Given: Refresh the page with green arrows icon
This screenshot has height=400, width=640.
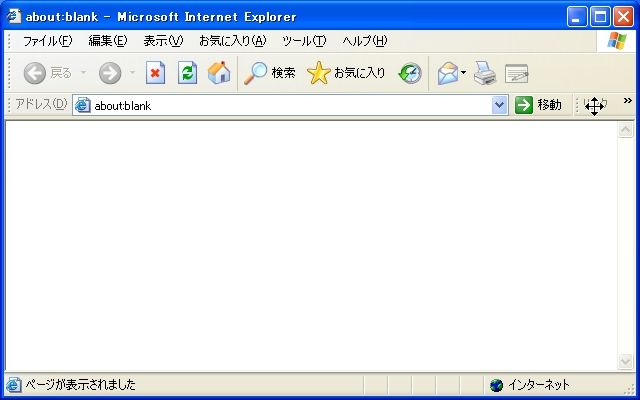Looking at the screenshot, I should pyautogui.click(x=187, y=73).
